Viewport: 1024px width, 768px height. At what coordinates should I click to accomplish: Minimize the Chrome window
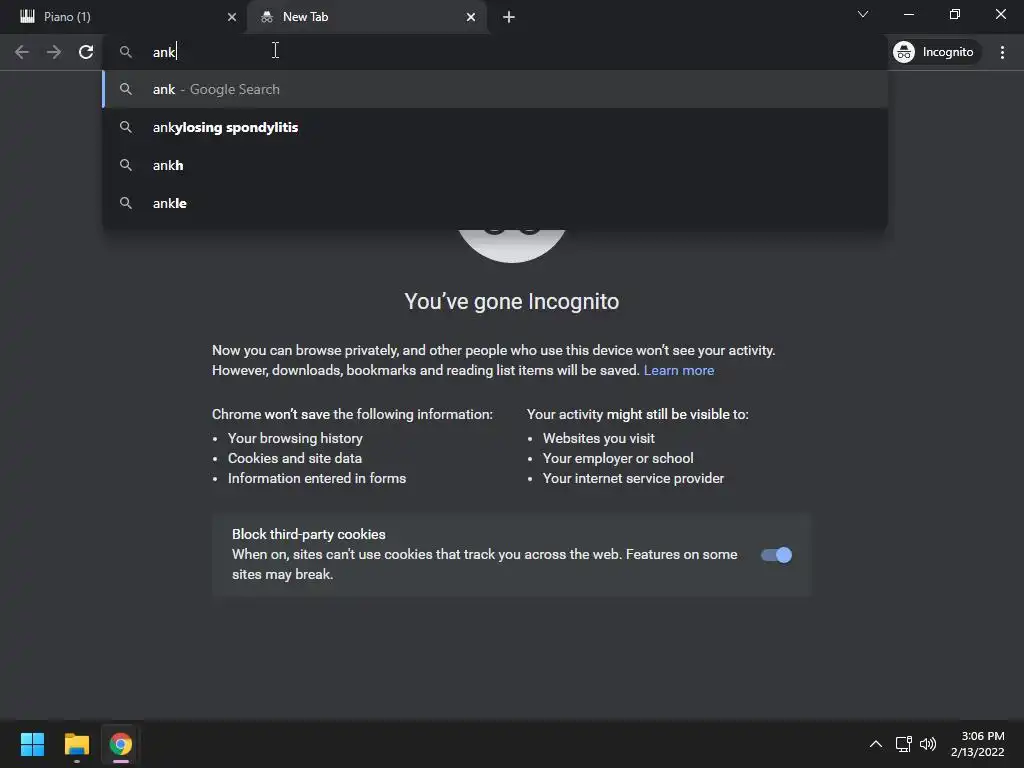(x=908, y=14)
